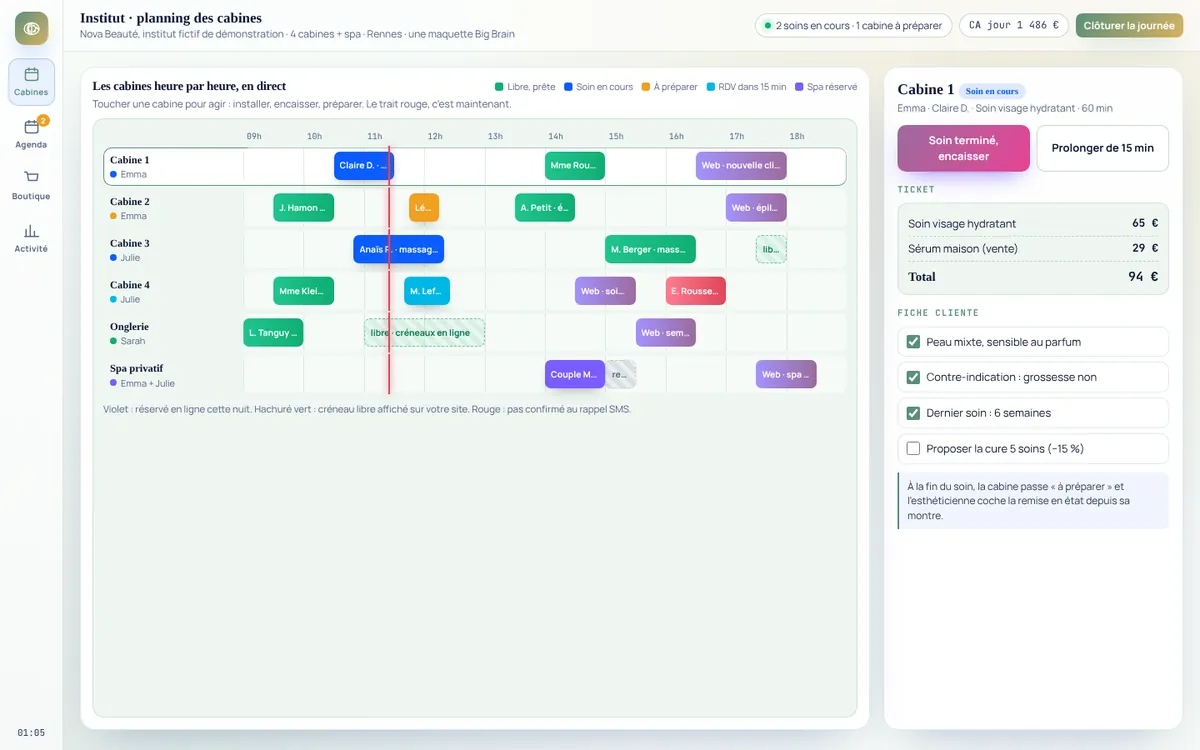Select Anaïs massage appointment in Cabine 3
The image size is (1200, 750).
tap(398, 249)
